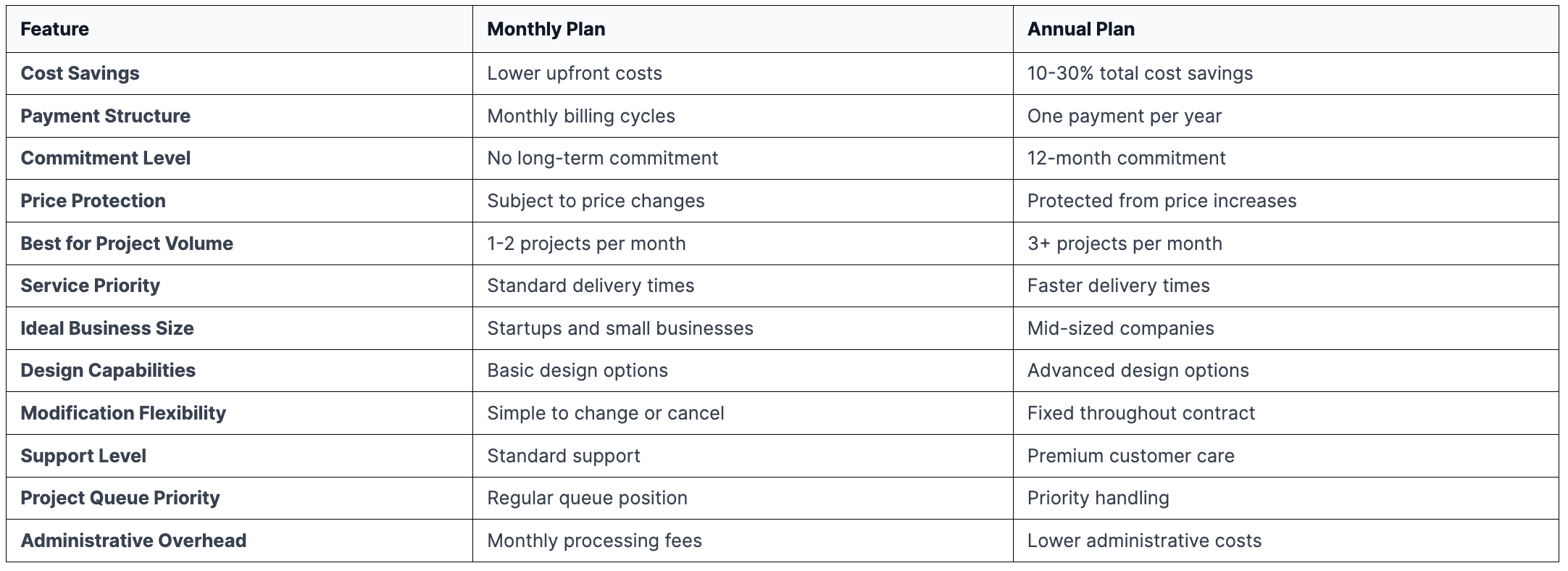Select the Payment Structure row label
Image resolution: width=1568 pixels, height=571 pixels.
tap(106, 116)
